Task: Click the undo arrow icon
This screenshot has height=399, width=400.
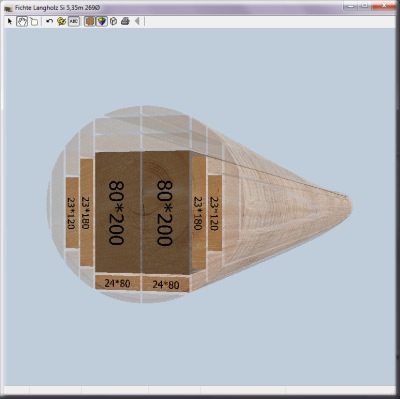Action: tap(50, 21)
